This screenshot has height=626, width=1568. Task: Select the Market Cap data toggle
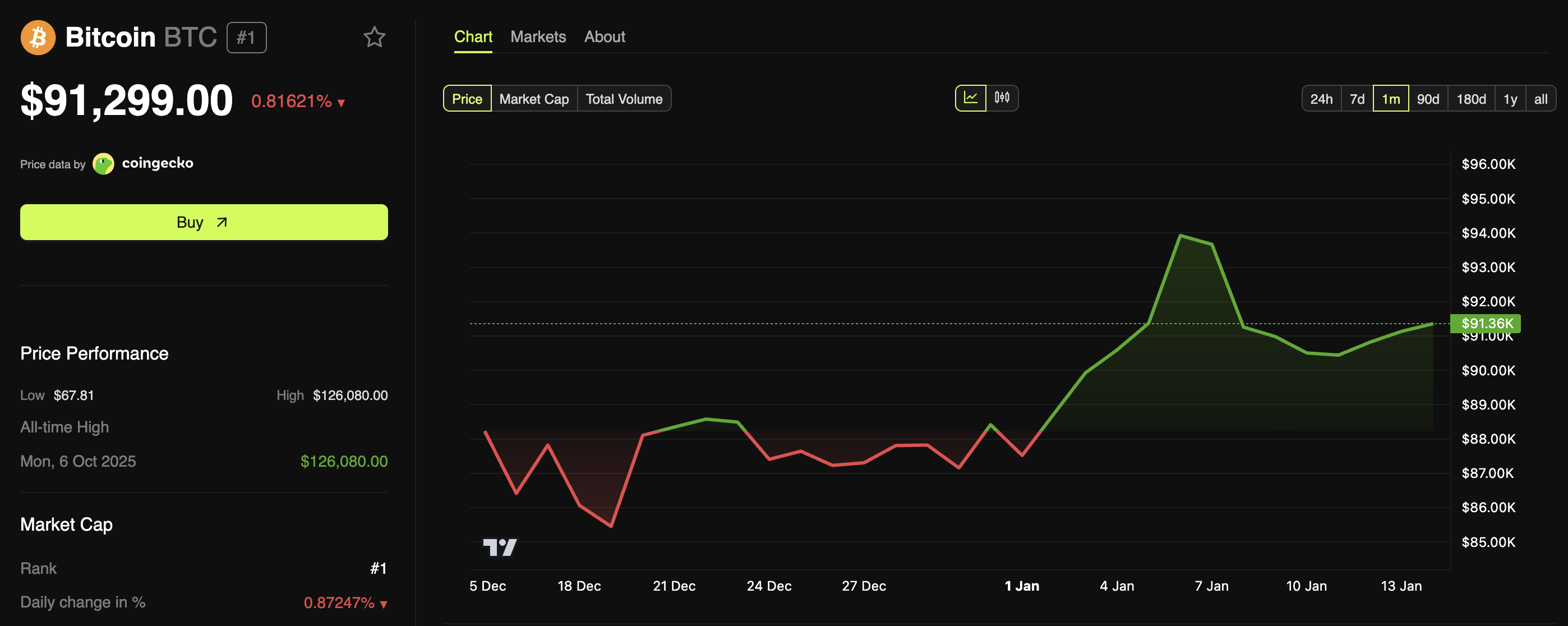534,99
